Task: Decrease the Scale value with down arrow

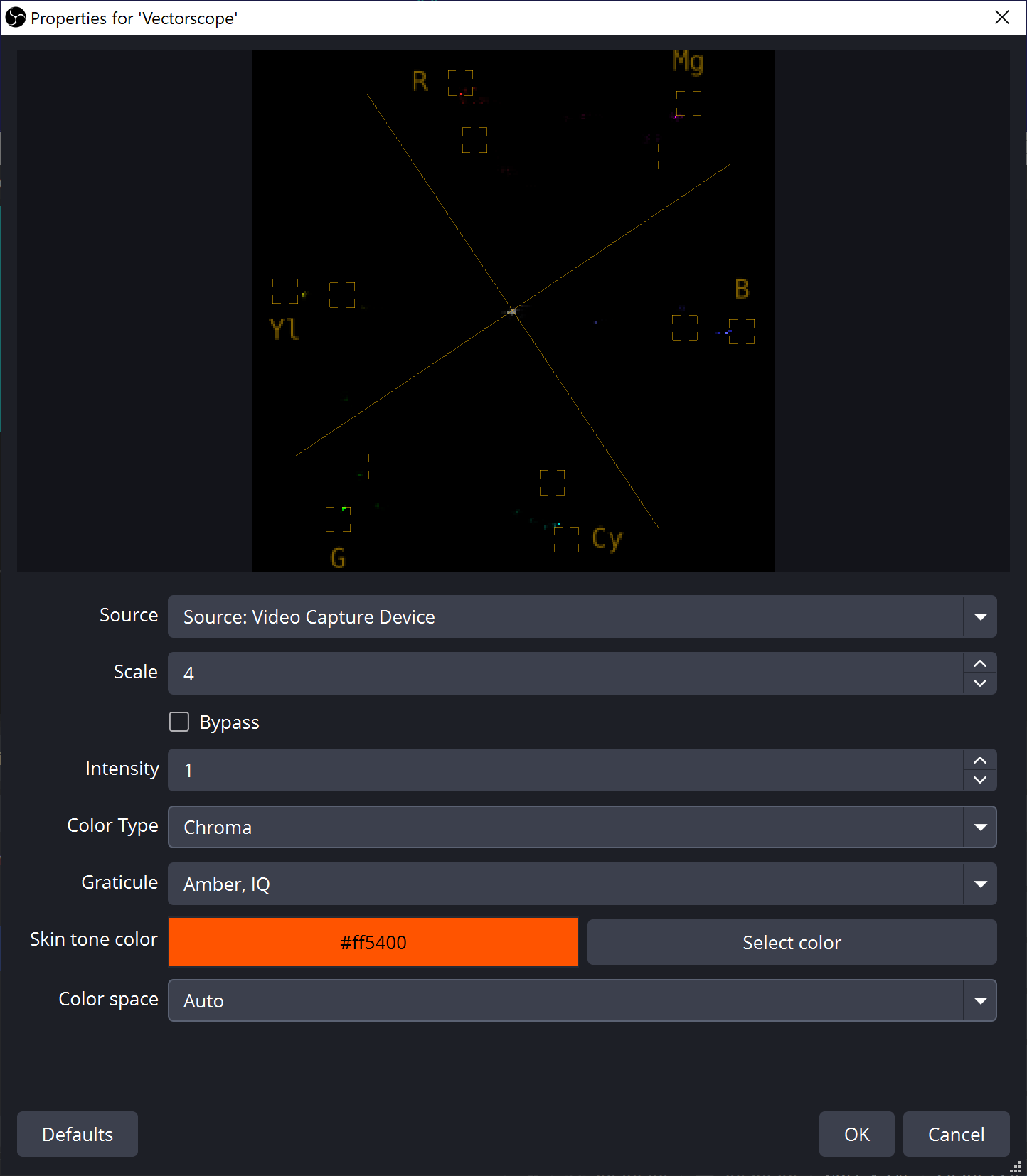Action: (980, 683)
